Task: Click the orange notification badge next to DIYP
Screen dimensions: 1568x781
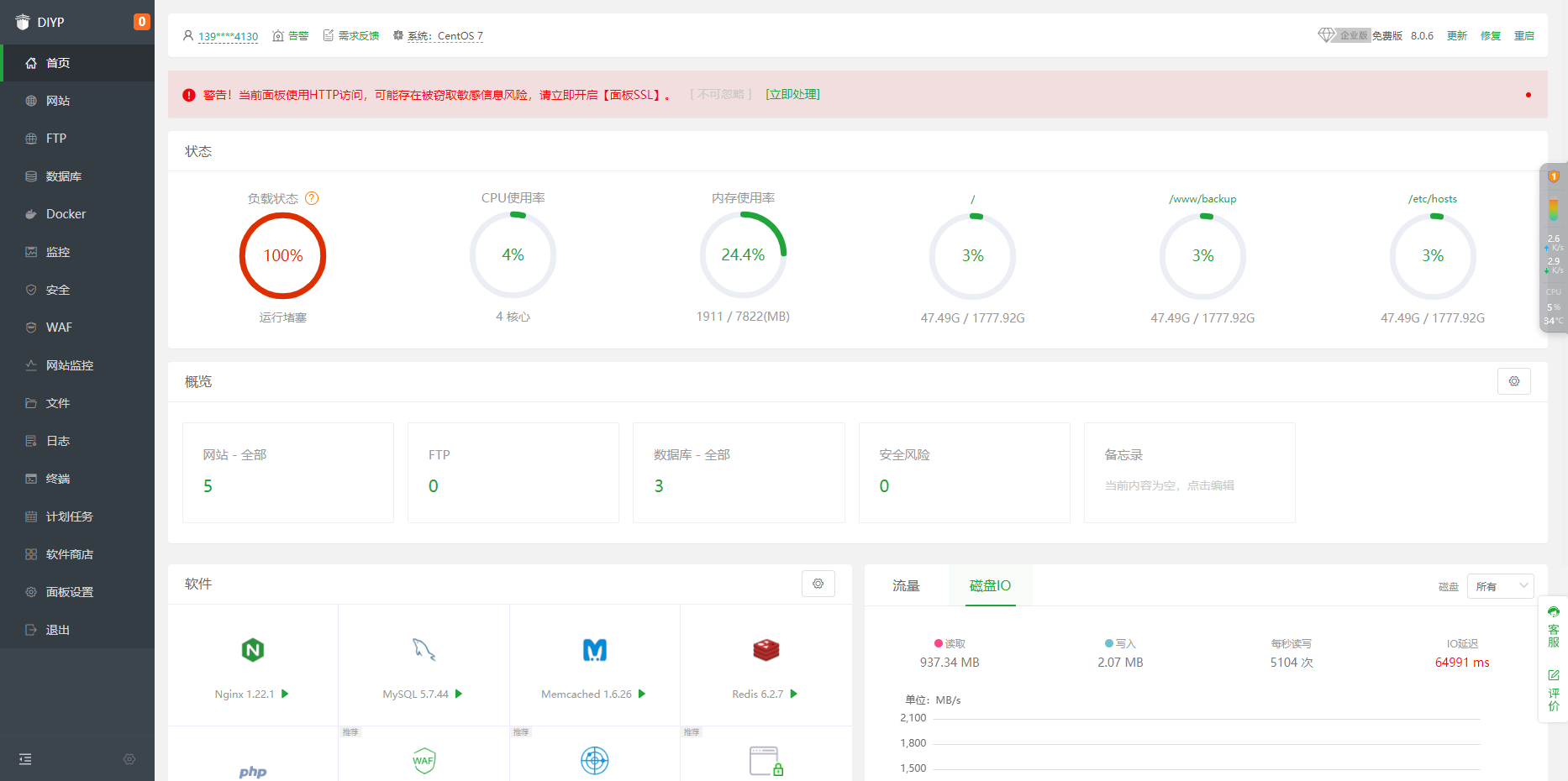Action: click(142, 22)
